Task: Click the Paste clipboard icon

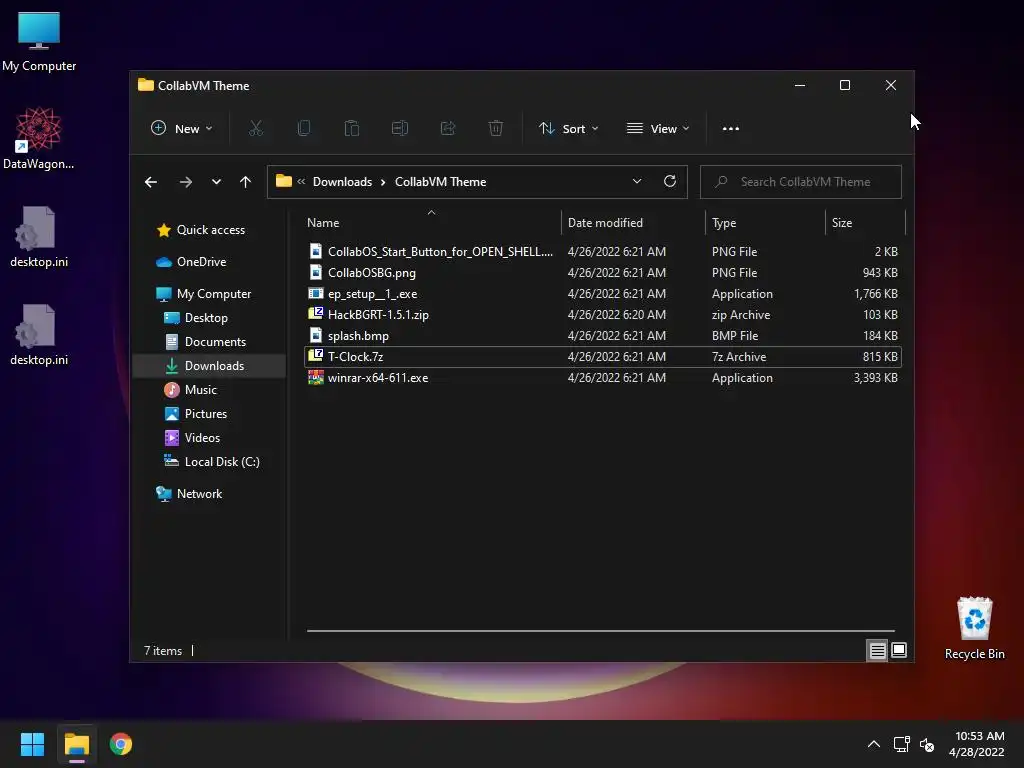Action: (x=351, y=129)
